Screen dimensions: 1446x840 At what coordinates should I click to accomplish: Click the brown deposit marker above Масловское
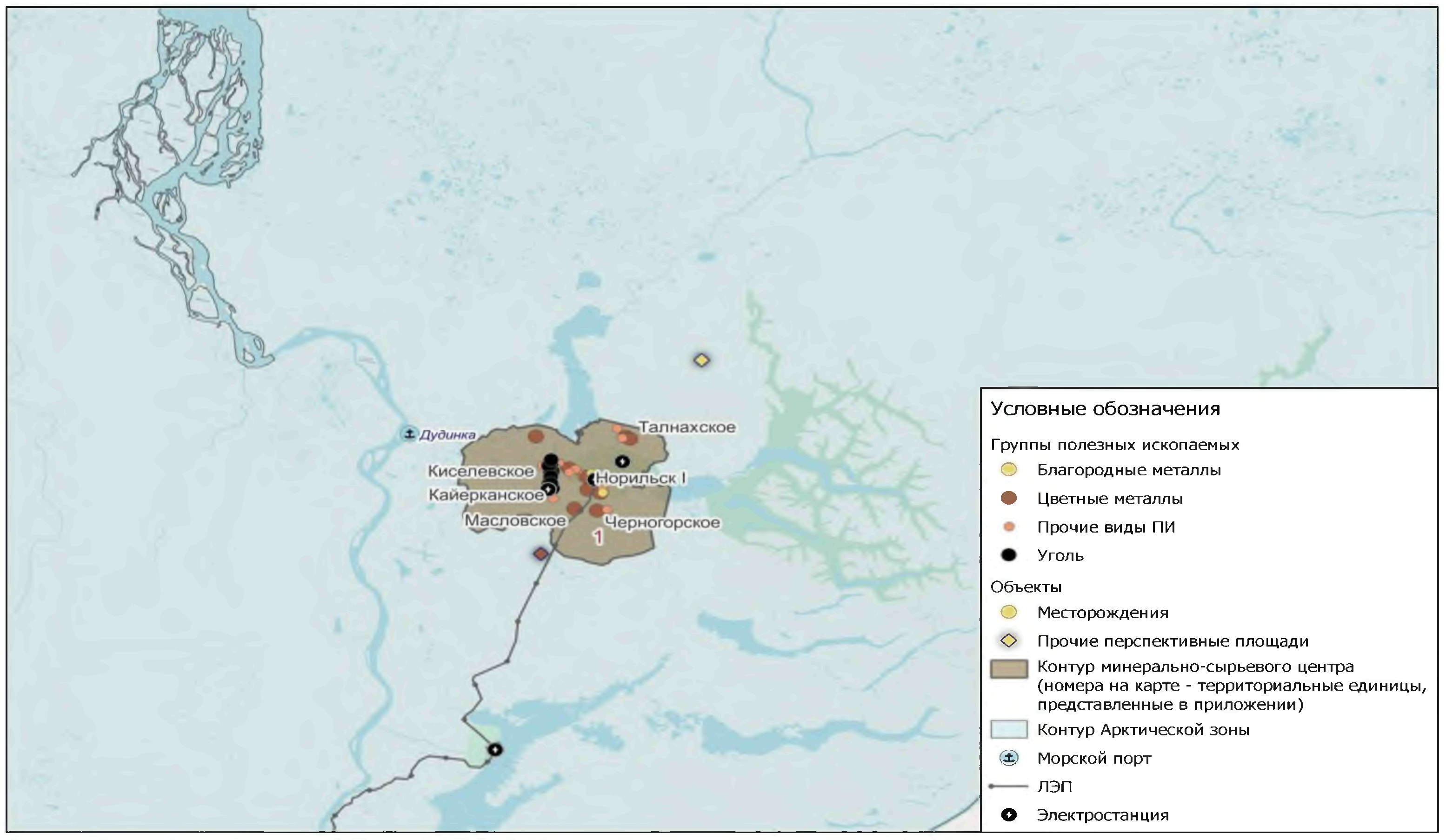pos(574,508)
